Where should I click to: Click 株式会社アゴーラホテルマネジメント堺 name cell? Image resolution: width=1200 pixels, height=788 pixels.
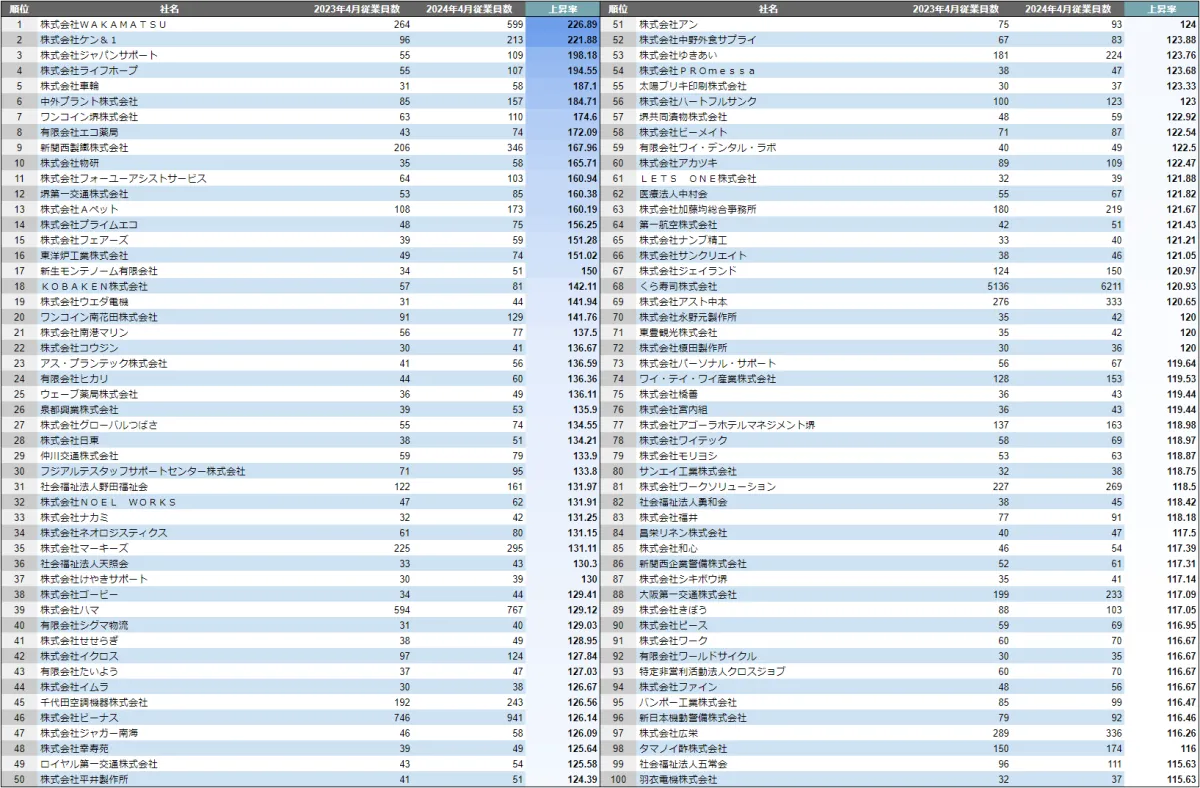[x=727, y=425]
